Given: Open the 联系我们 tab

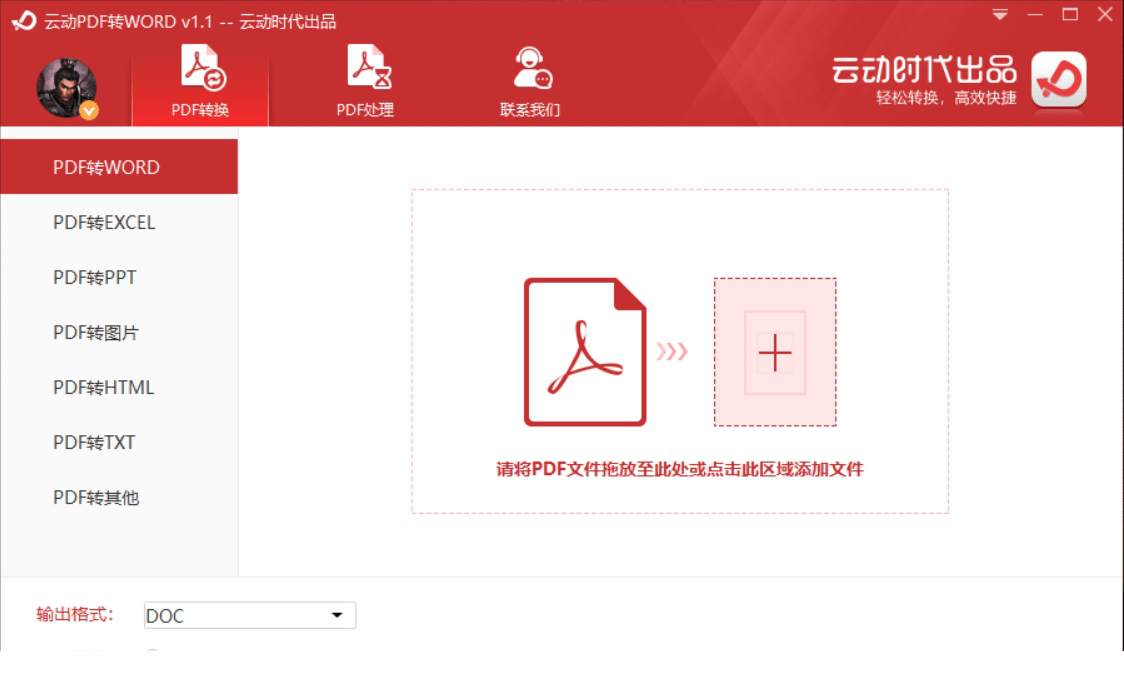Looking at the screenshot, I should coord(531,82).
